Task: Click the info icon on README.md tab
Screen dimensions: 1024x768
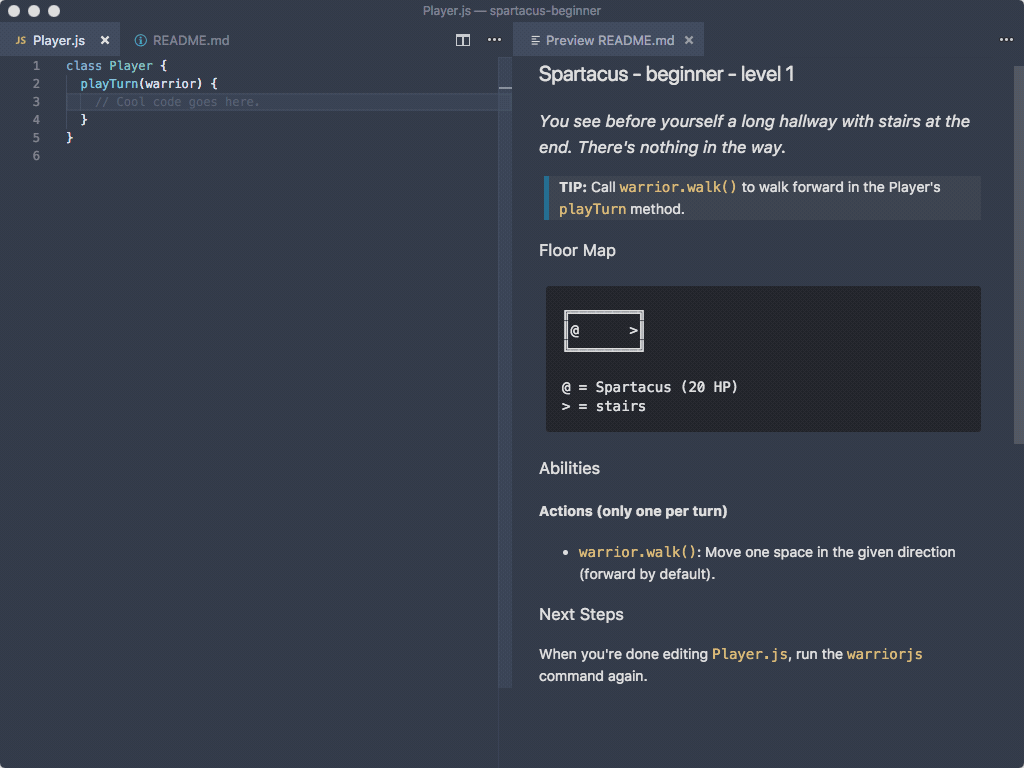Action: (141, 41)
